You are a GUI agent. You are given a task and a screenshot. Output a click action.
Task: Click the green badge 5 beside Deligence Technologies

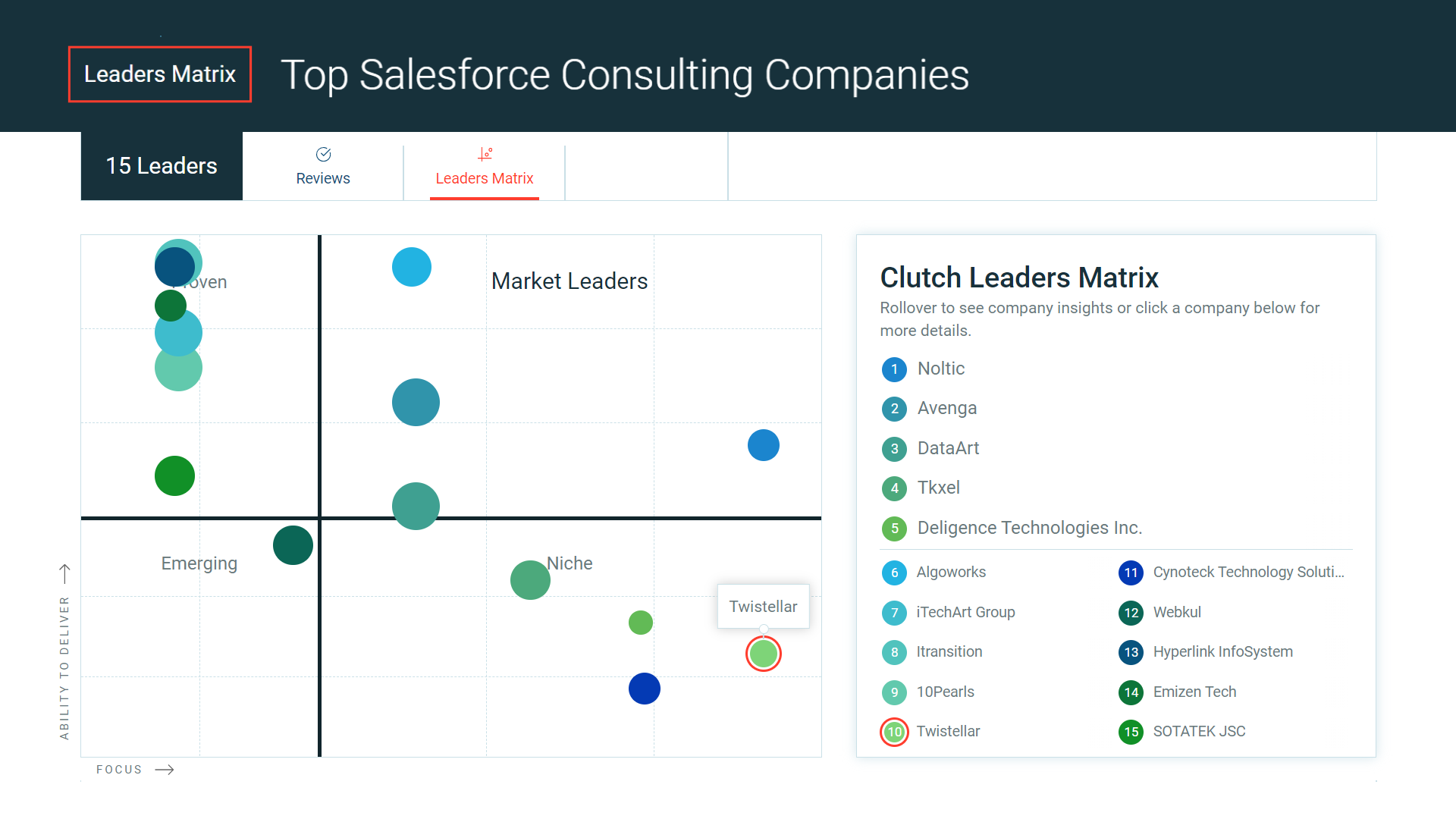tap(894, 529)
